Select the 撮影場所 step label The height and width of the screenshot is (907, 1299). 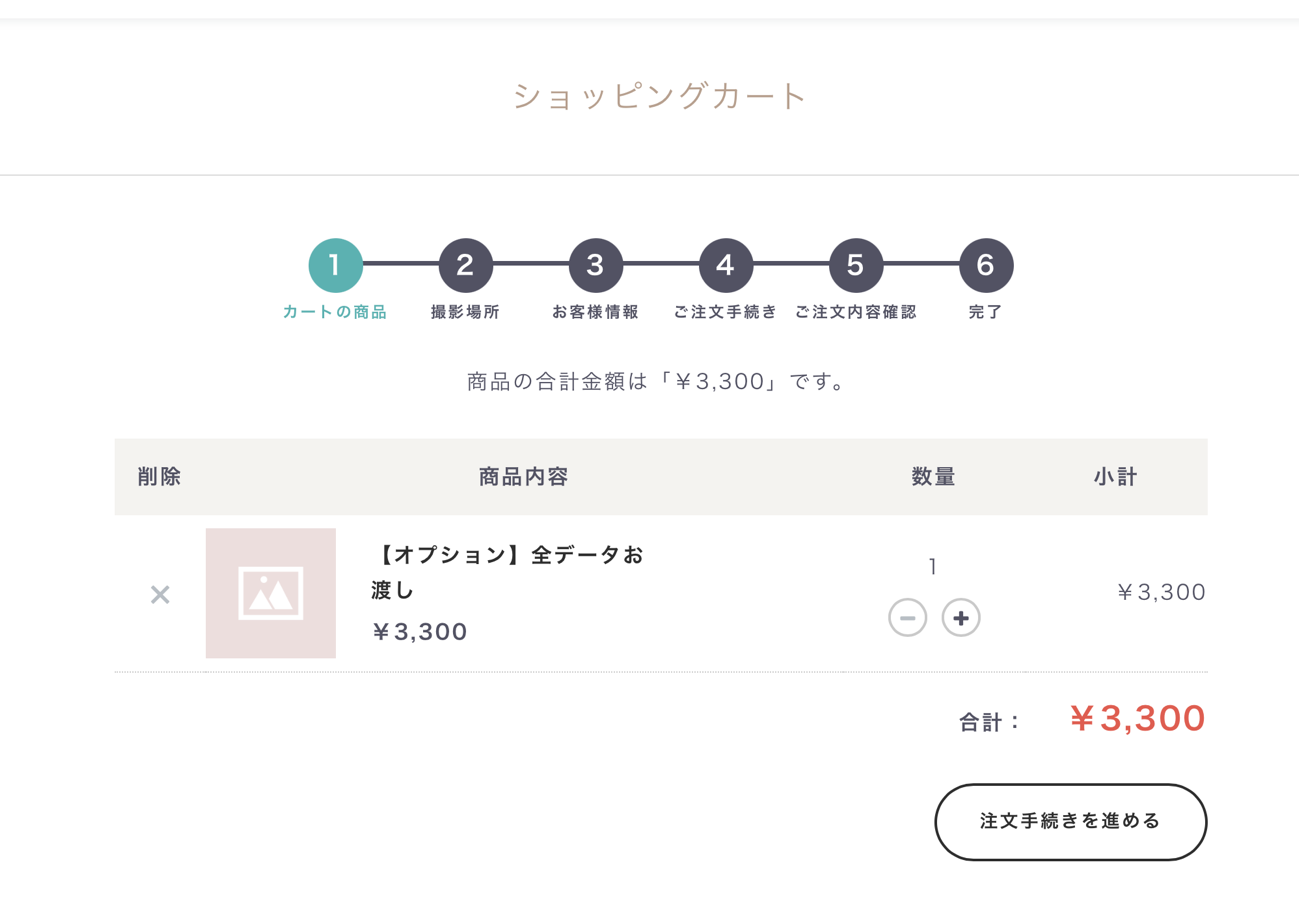[x=465, y=312]
